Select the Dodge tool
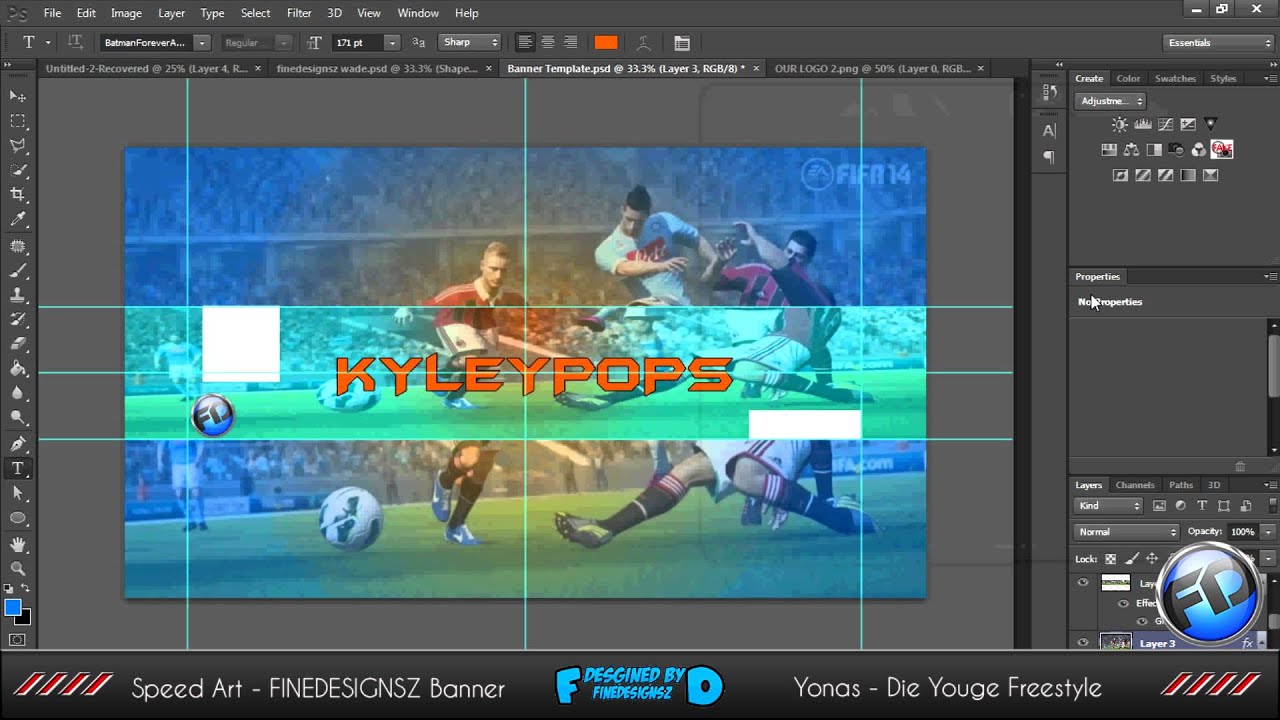The image size is (1280, 720). click(18, 418)
